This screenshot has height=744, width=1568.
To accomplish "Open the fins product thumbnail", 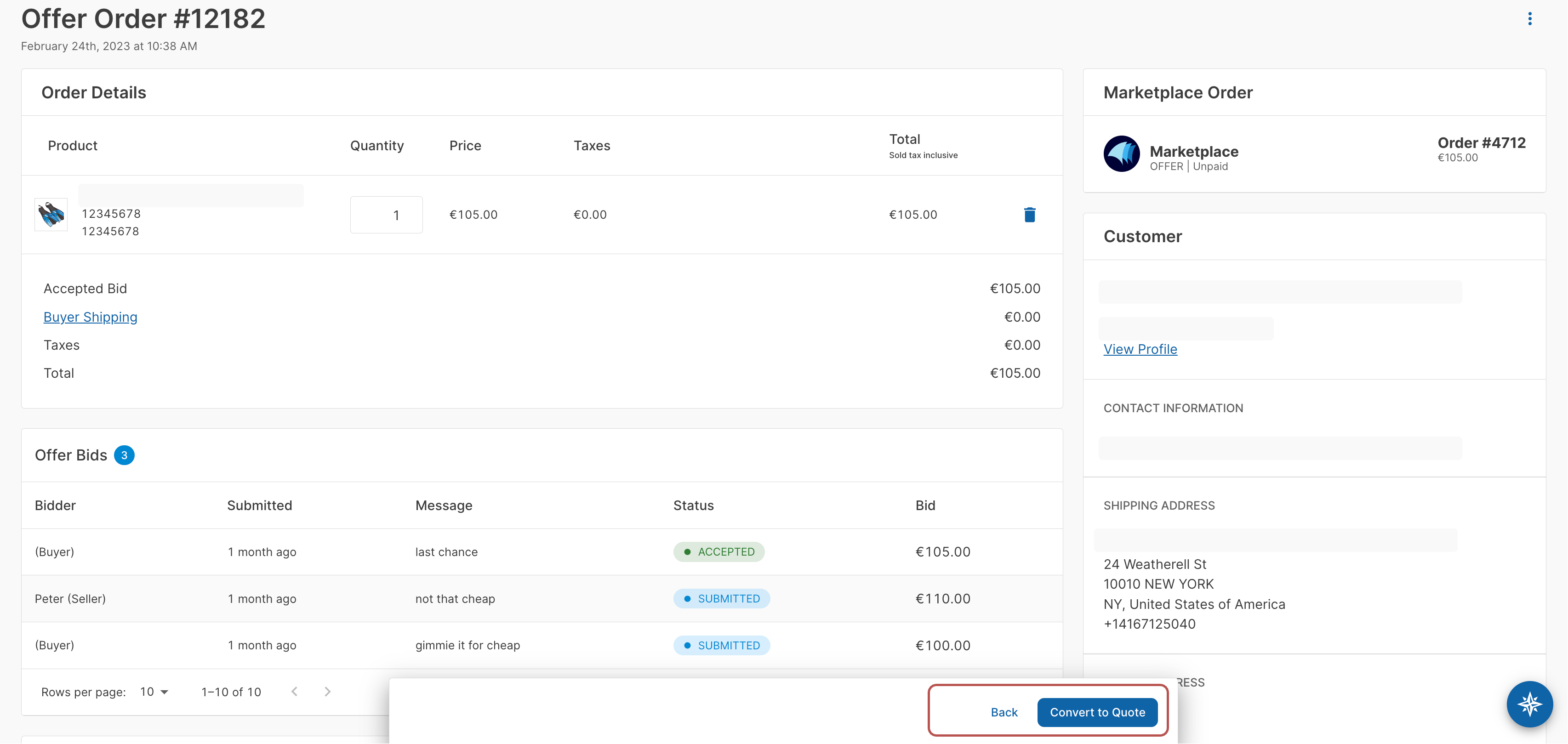I will (51, 215).
